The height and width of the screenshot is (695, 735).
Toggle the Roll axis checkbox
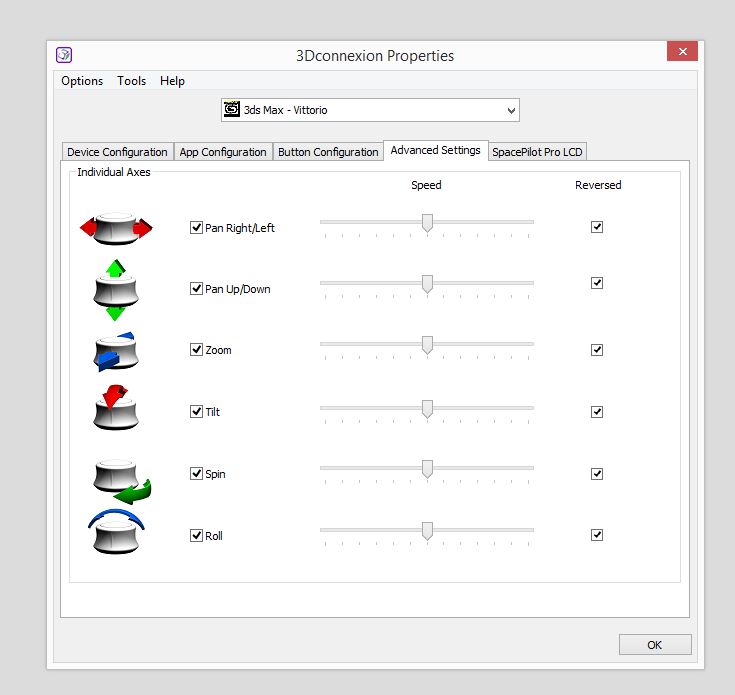196,535
